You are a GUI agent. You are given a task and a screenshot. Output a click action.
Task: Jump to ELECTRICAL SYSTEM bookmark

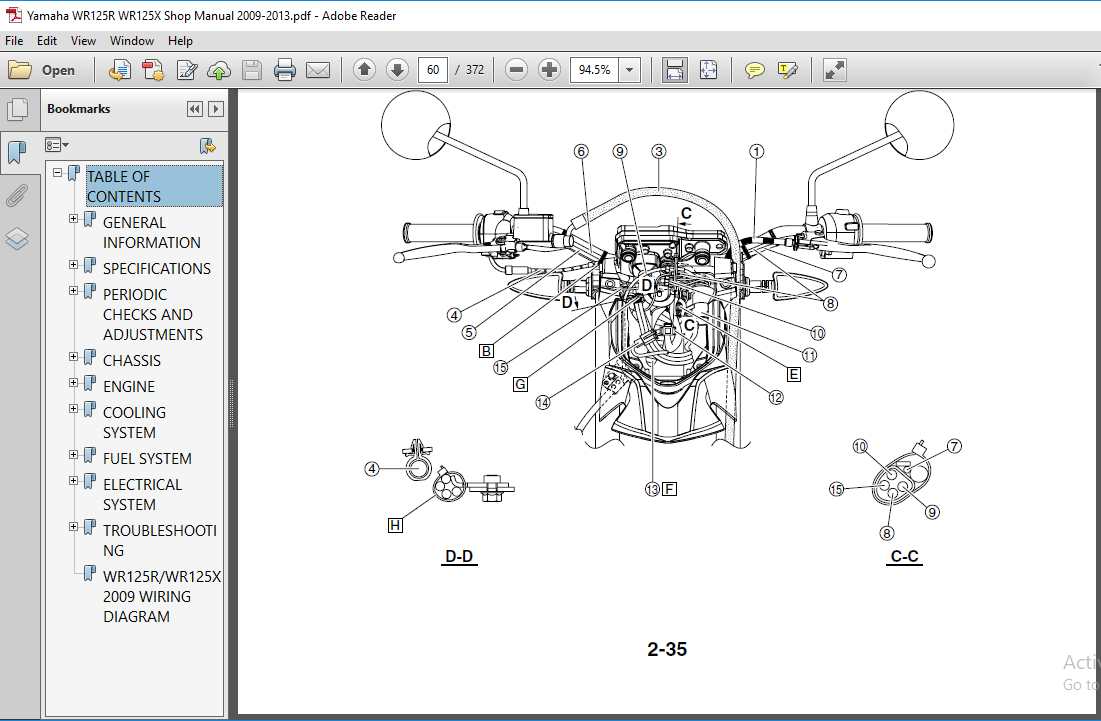click(x=143, y=494)
